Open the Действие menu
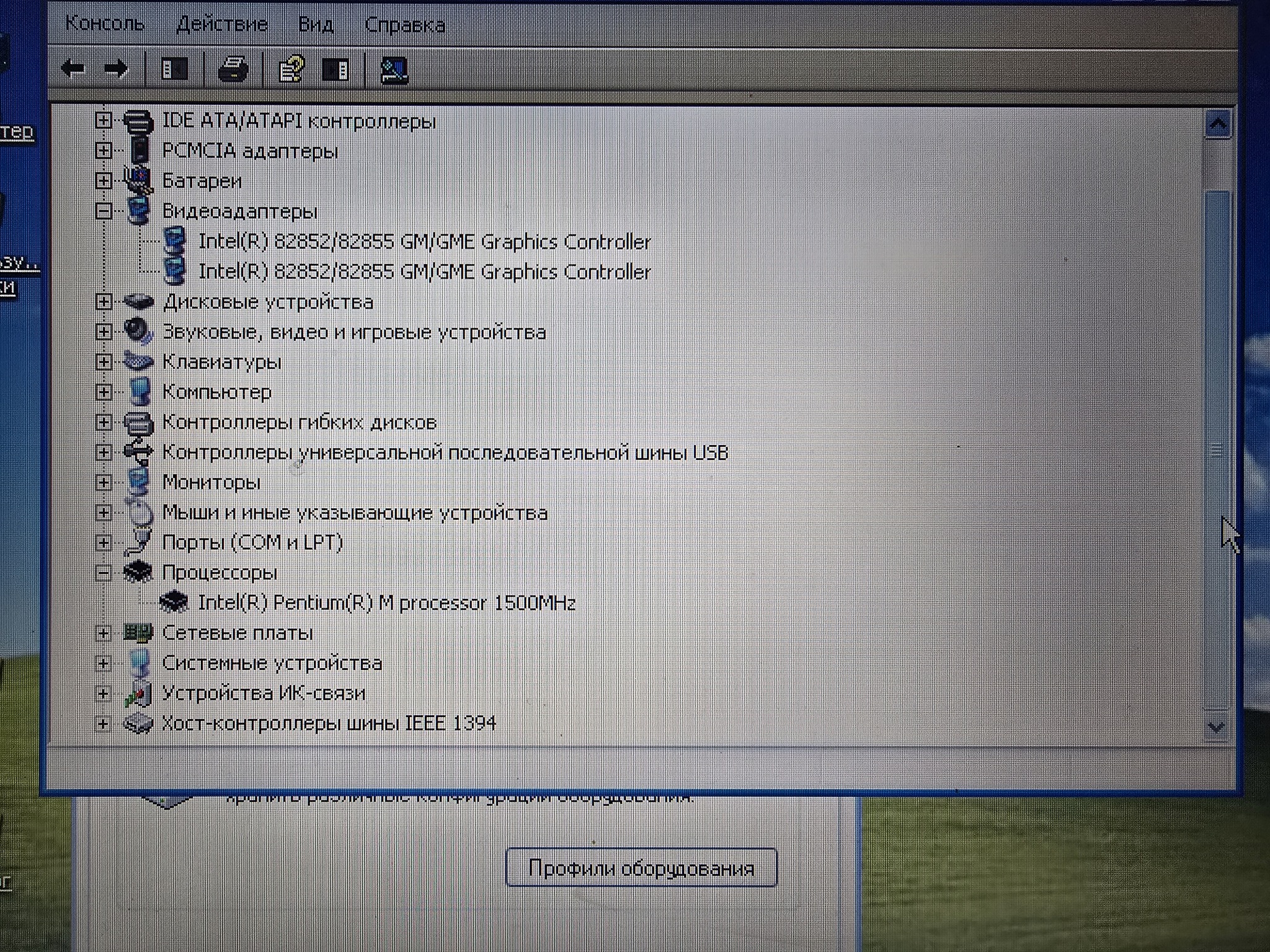The height and width of the screenshot is (952, 1270). tap(222, 24)
